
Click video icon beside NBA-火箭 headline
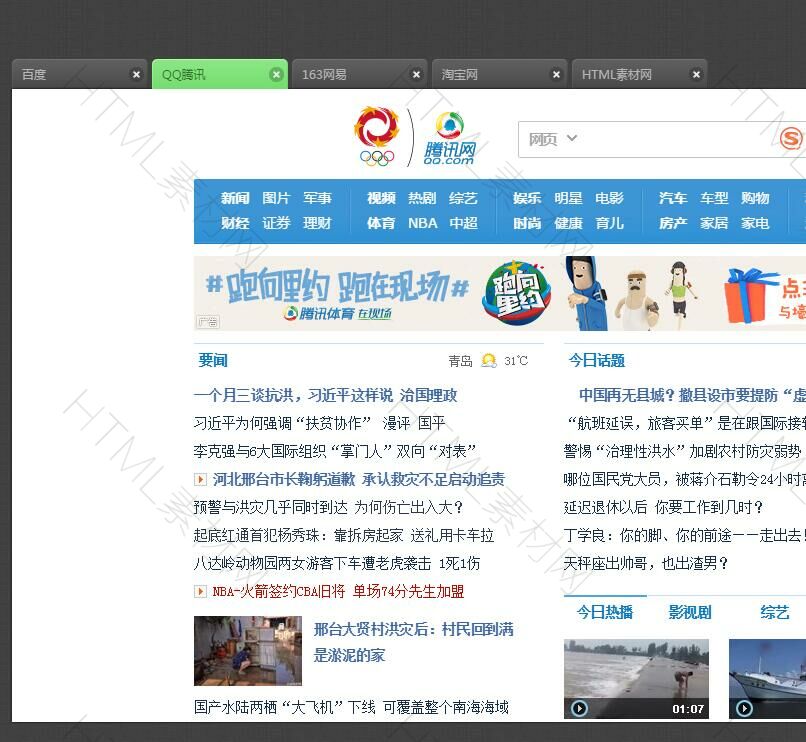tap(201, 592)
